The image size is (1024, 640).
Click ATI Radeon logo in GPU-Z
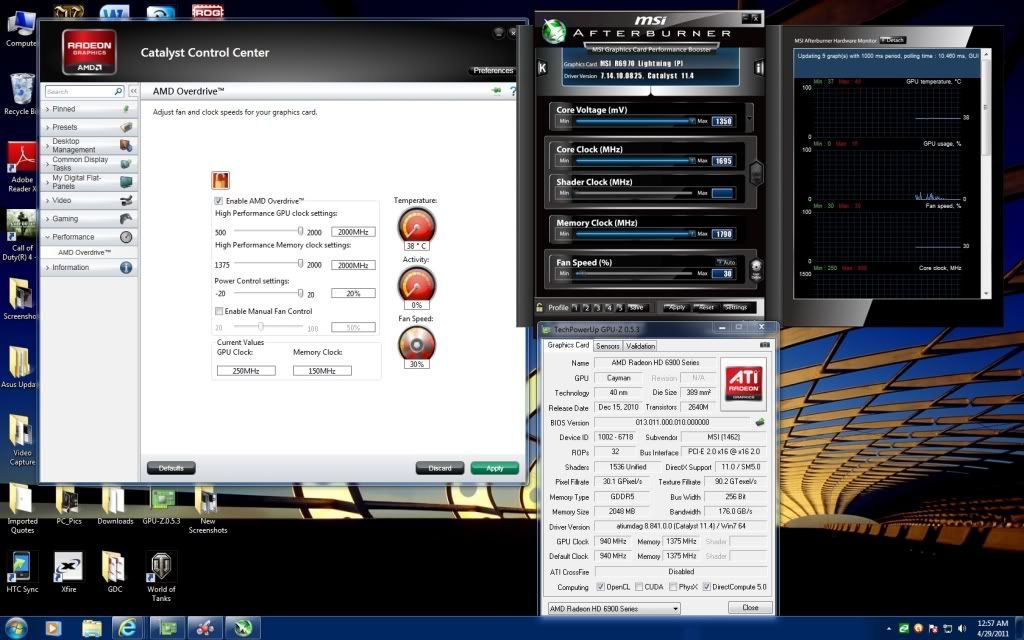pos(744,383)
